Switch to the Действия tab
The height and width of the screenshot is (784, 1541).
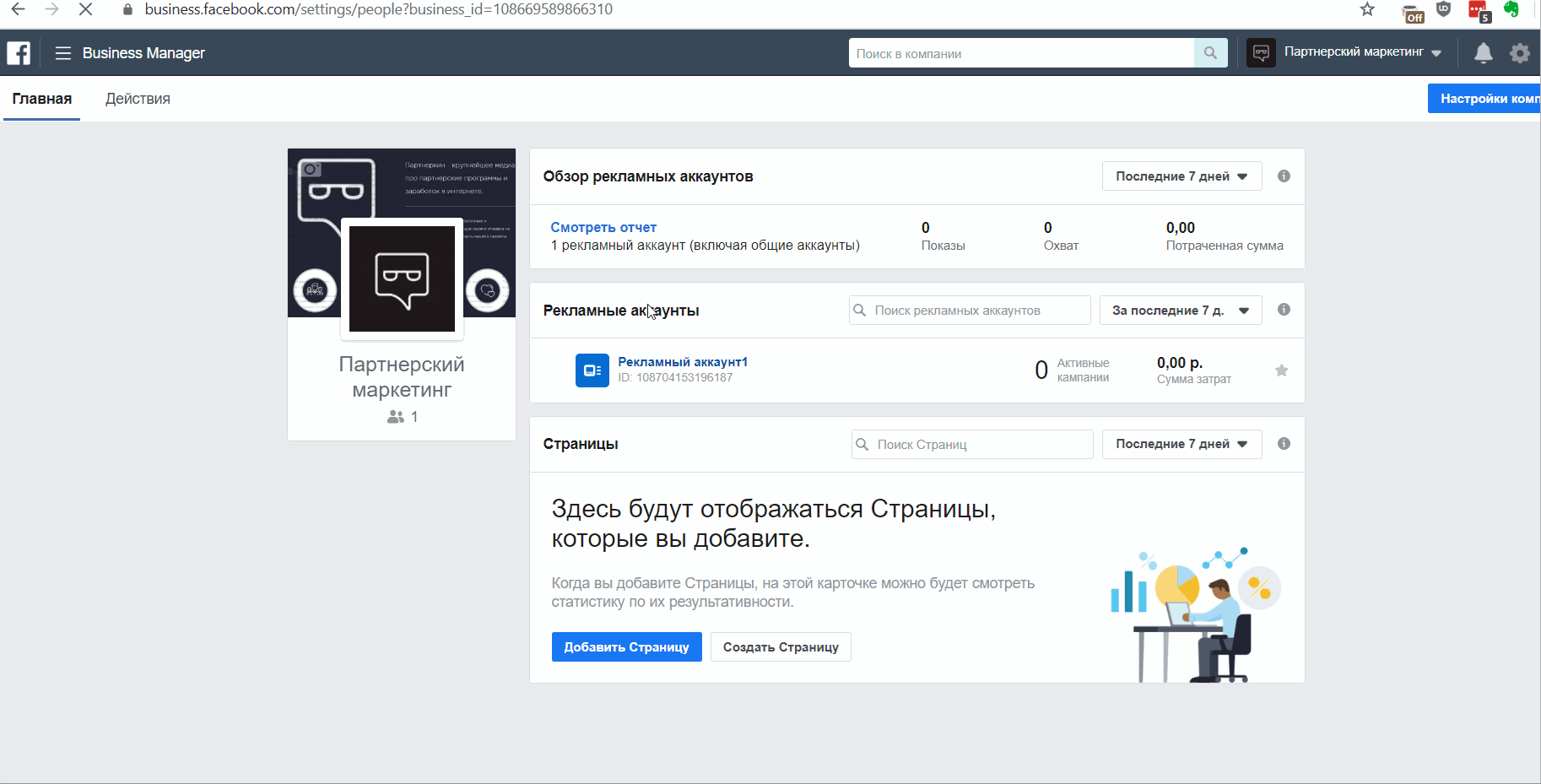(x=138, y=98)
